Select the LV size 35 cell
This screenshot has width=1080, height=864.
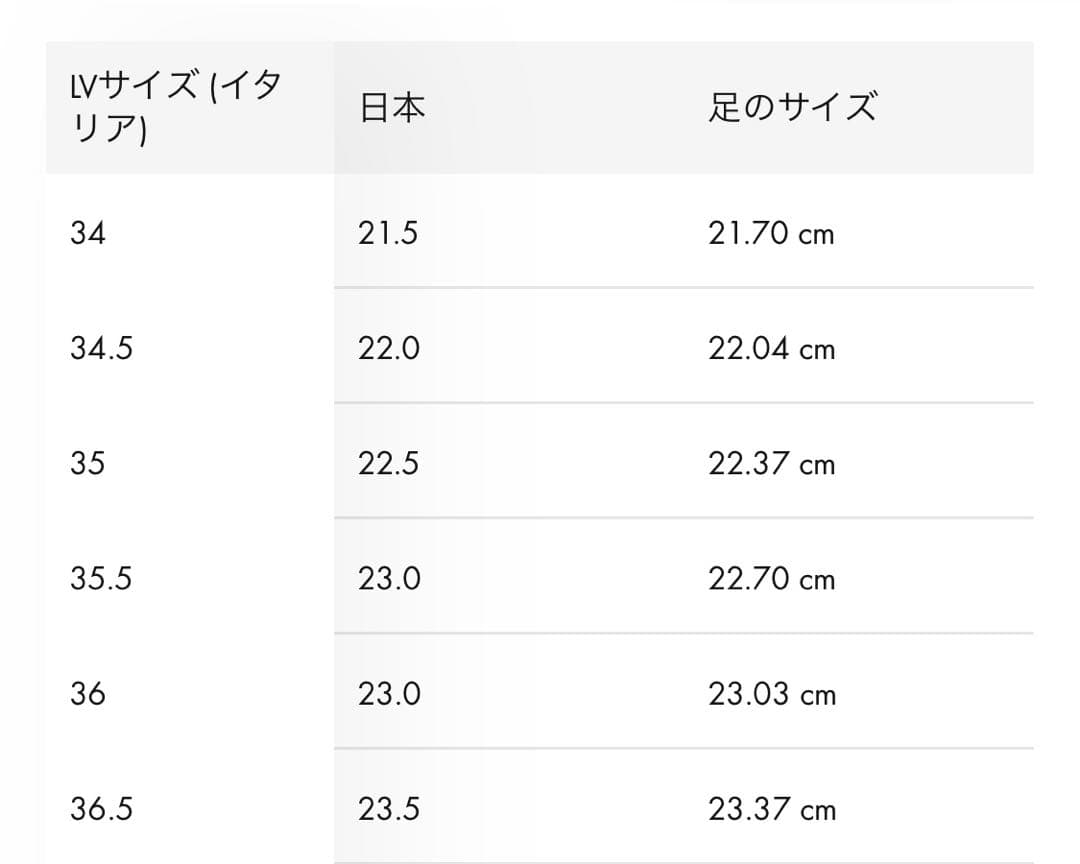click(88, 464)
